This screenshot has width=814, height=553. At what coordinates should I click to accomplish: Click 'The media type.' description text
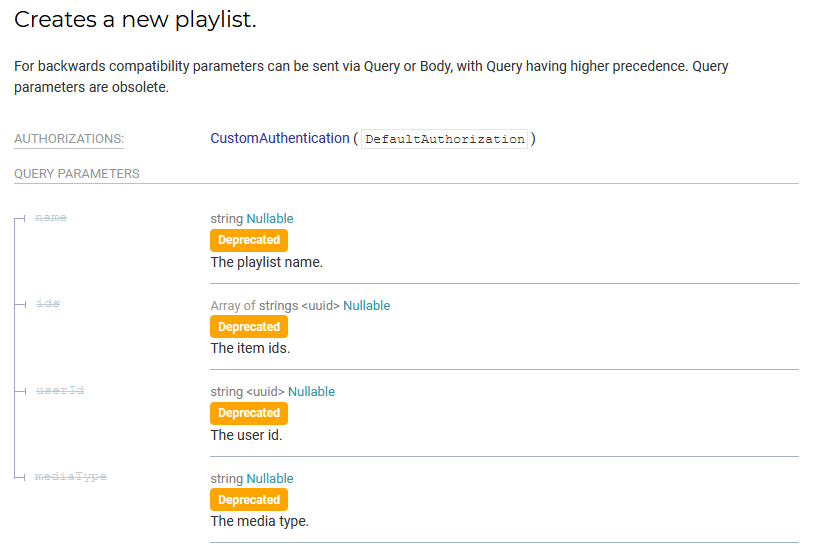tap(259, 521)
